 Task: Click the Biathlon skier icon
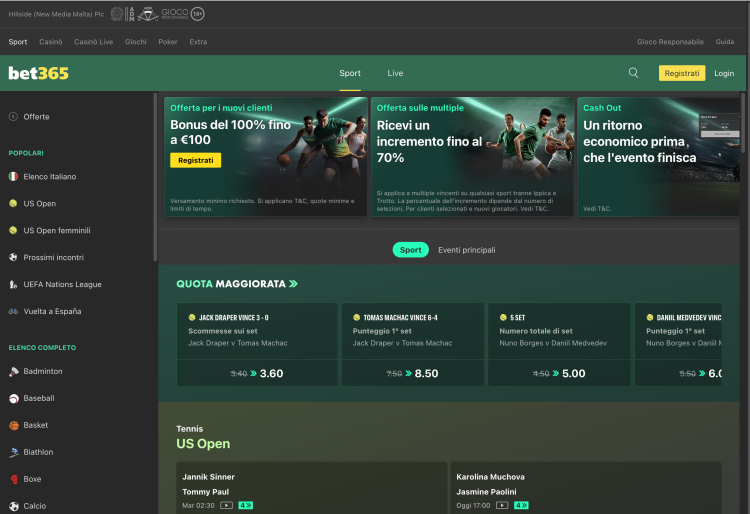(x=14, y=452)
